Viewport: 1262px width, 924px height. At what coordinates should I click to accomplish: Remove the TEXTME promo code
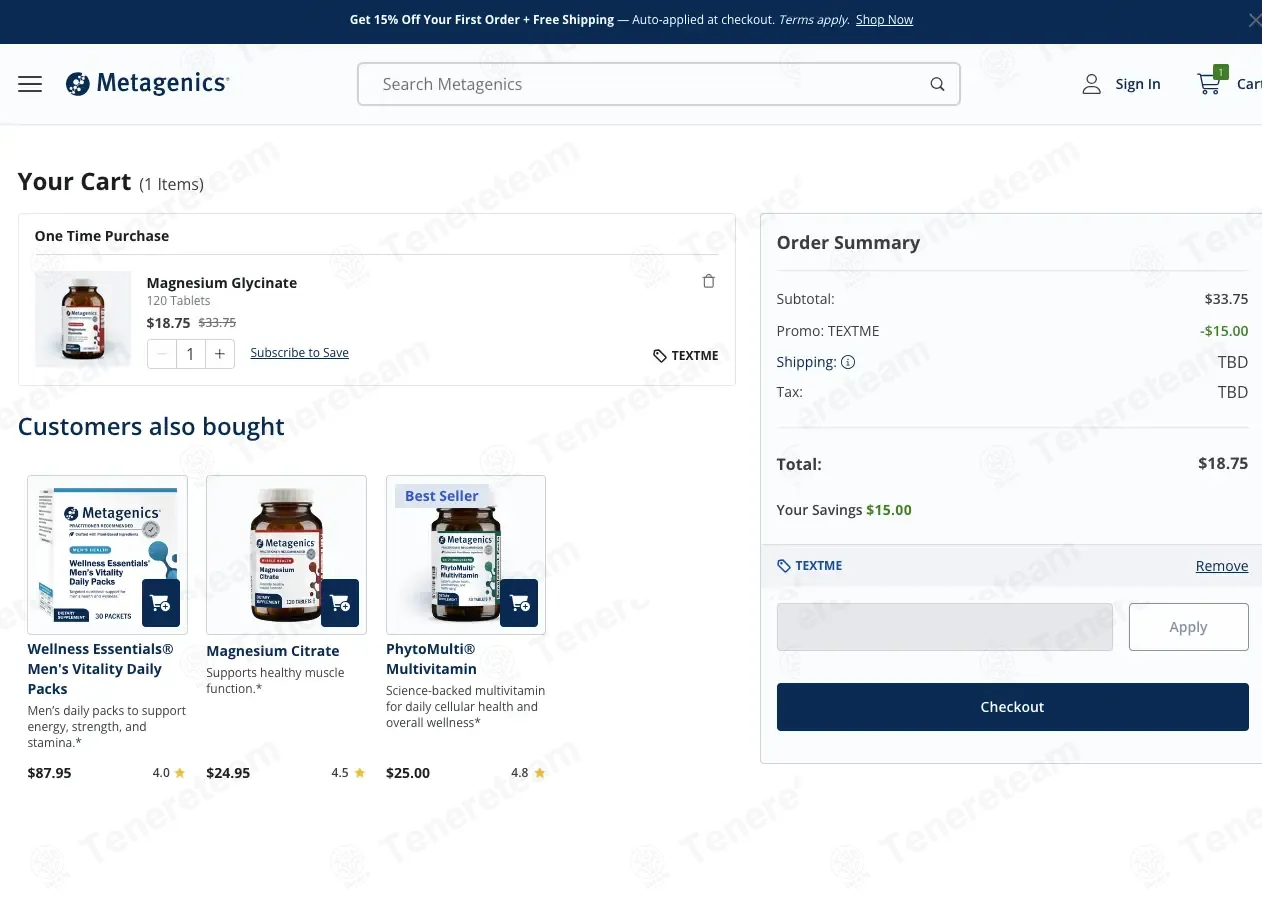pos(1222,566)
